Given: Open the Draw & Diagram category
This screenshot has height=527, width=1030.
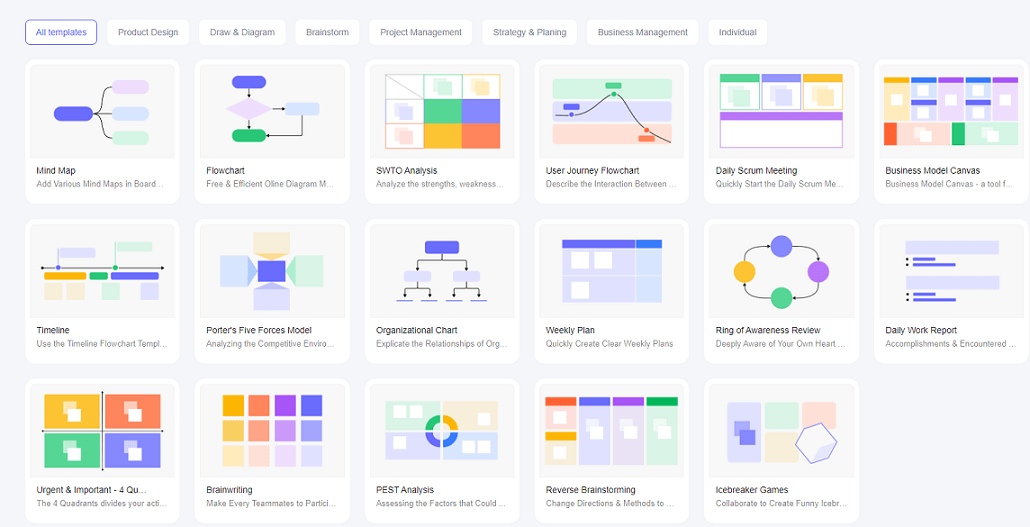Looking at the screenshot, I should [x=242, y=32].
